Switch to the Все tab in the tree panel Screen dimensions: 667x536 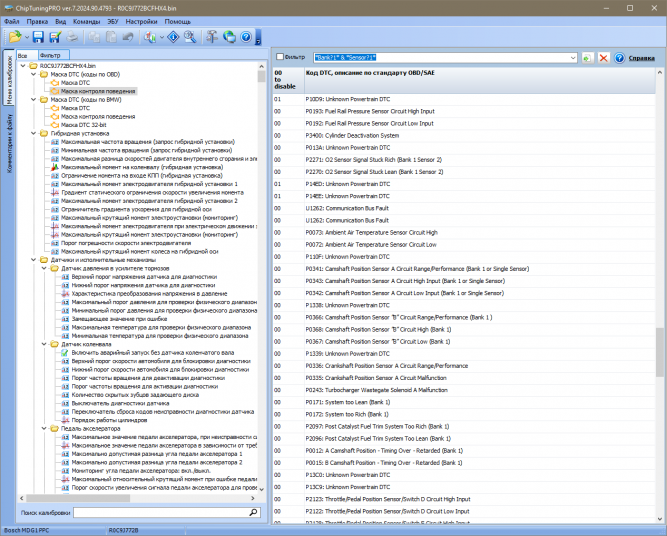click(26, 55)
